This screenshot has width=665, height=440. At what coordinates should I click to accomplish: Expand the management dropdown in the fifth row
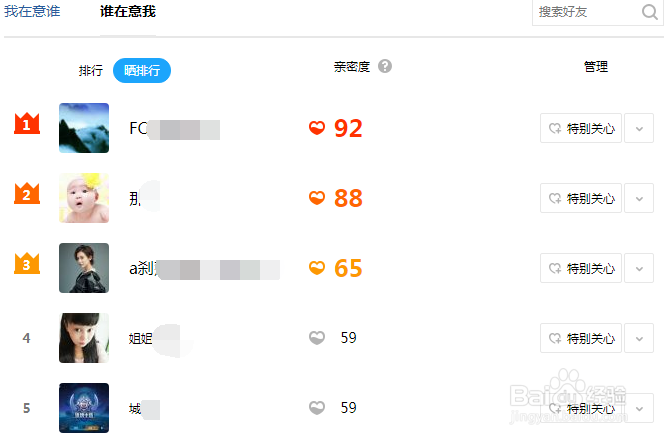[x=639, y=408]
